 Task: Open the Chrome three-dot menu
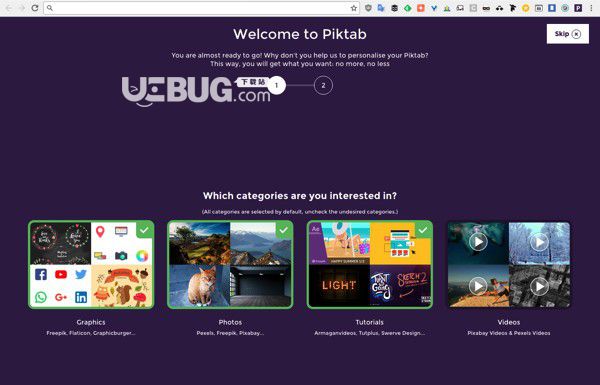(592, 8)
